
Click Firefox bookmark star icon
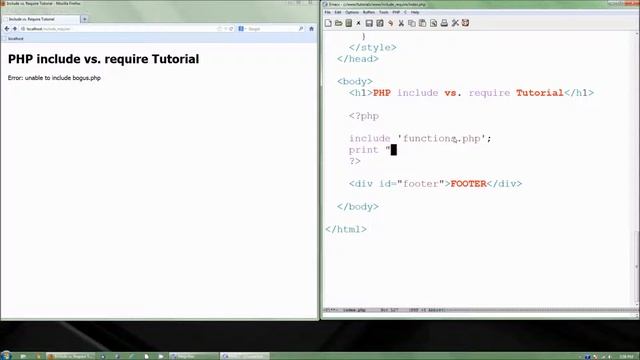click(x=219, y=29)
